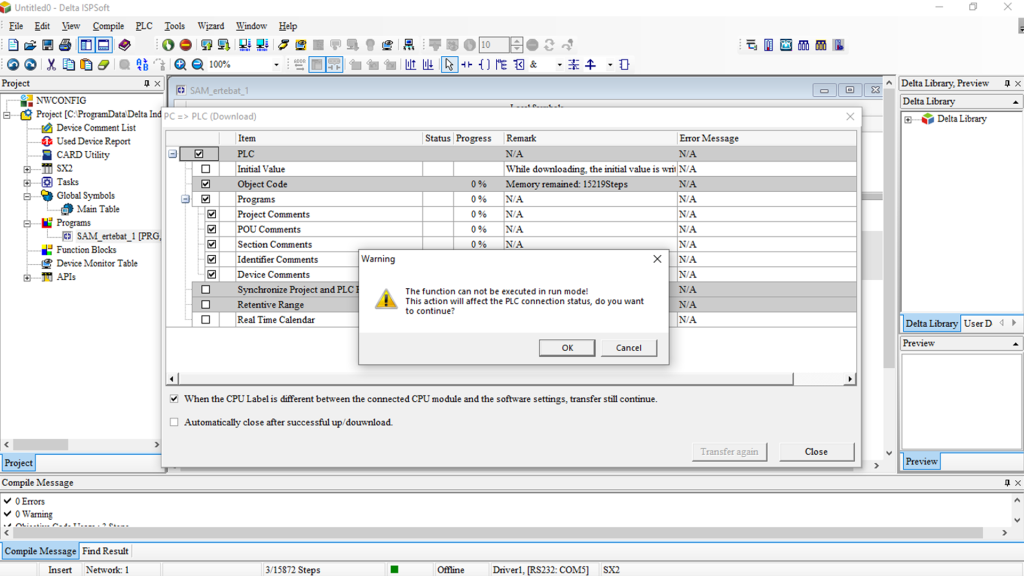Open the File menu
This screenshot has width=1024, height=576.
click(16, 26)
